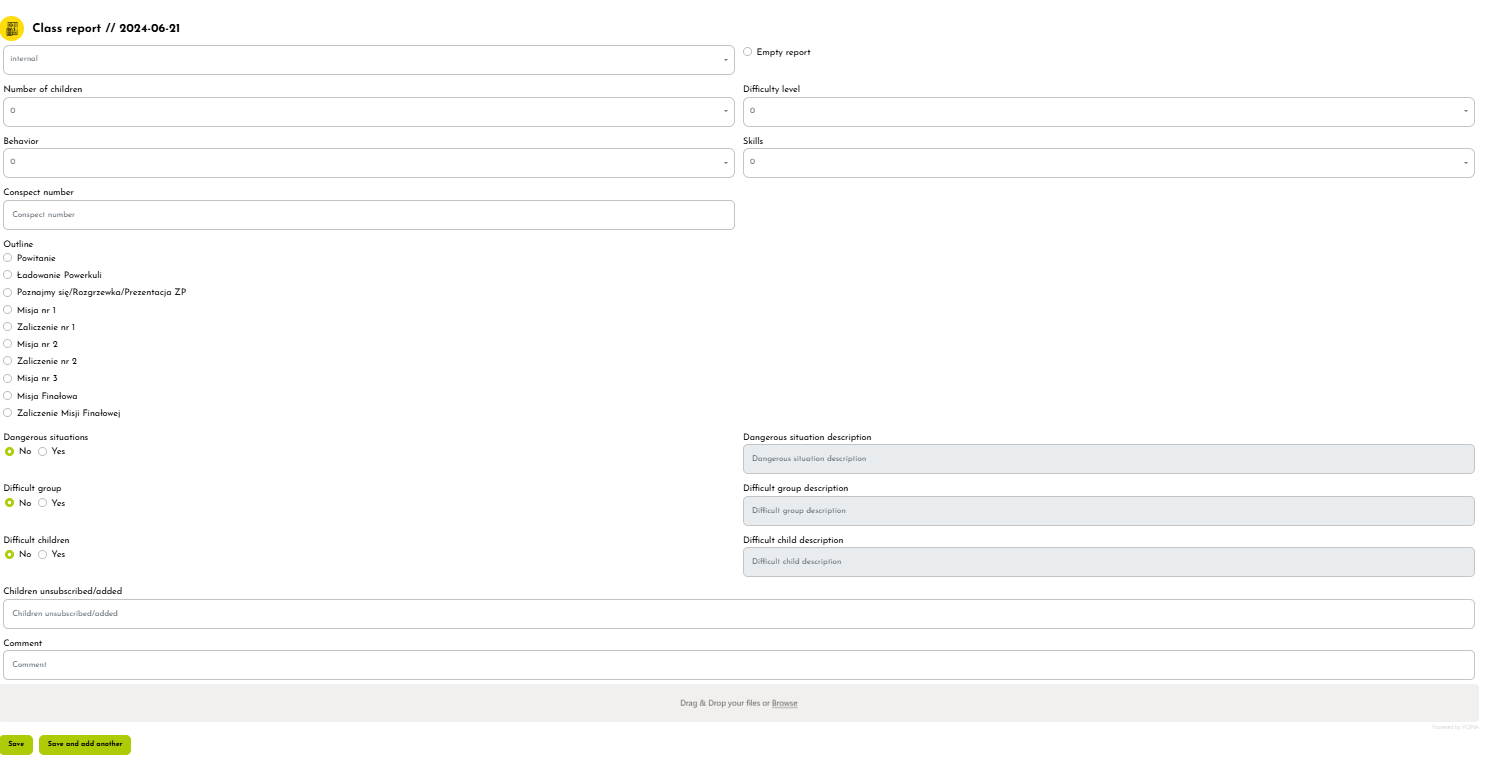Click Save and add another button
The height and width of the screenshot is (776, 1491).
tap(85, 745)
